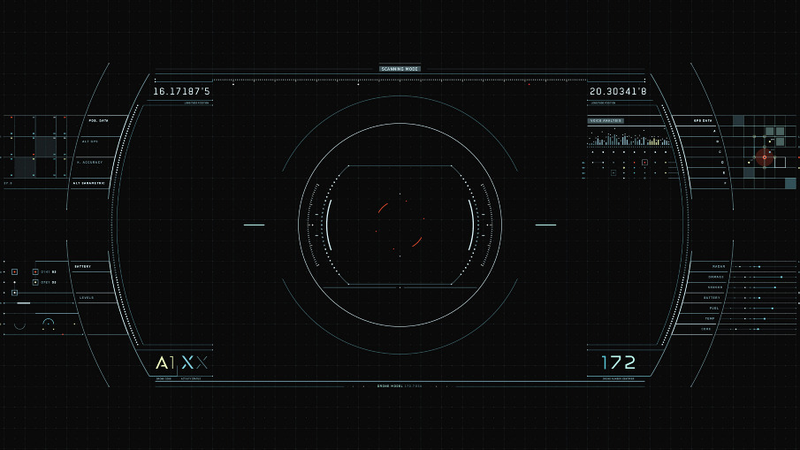
Task: Select the 16.17187'5 coordinate readout
Action: 182,91
